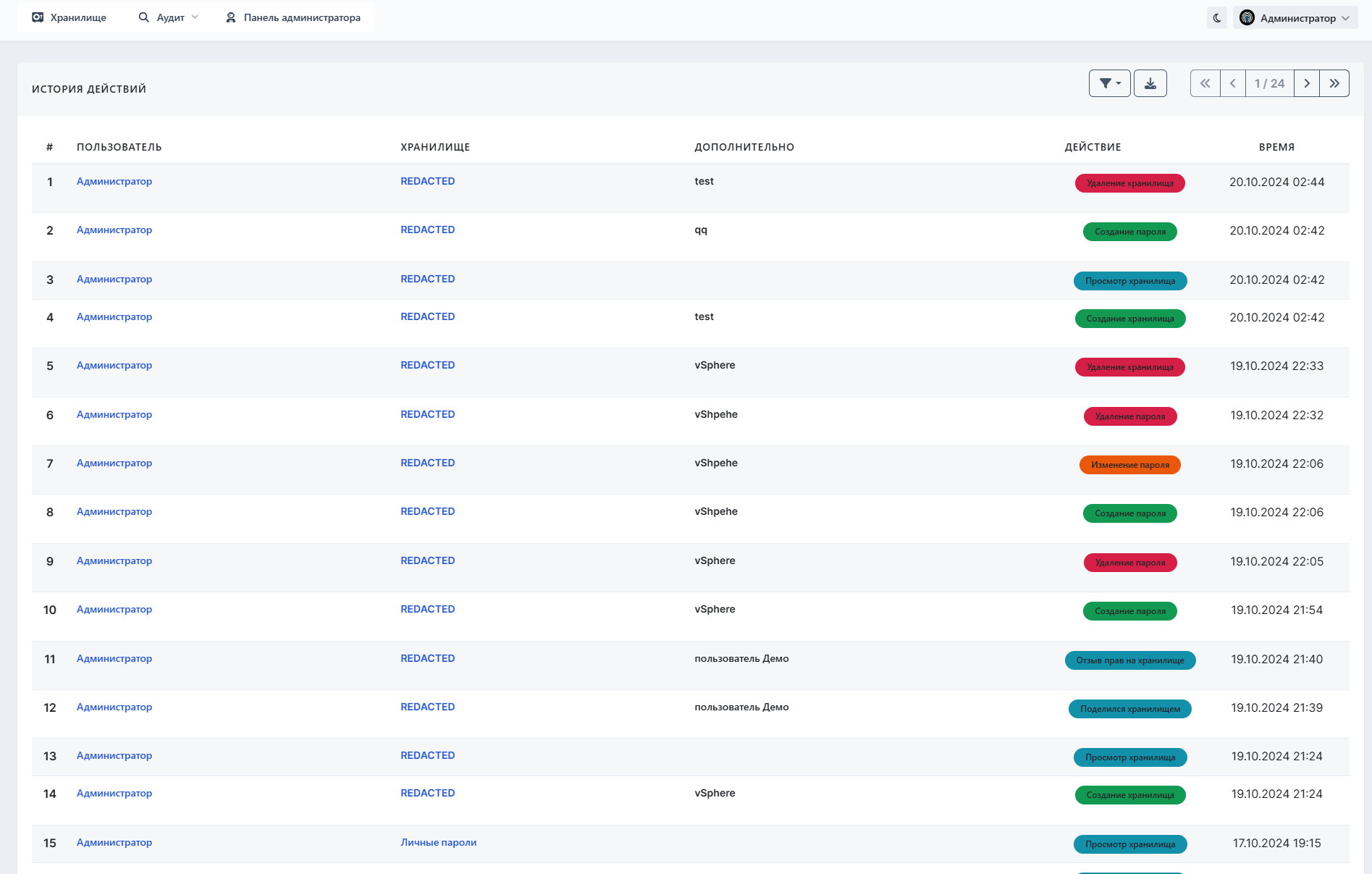Jump to the first page of results

(1205, 83)
